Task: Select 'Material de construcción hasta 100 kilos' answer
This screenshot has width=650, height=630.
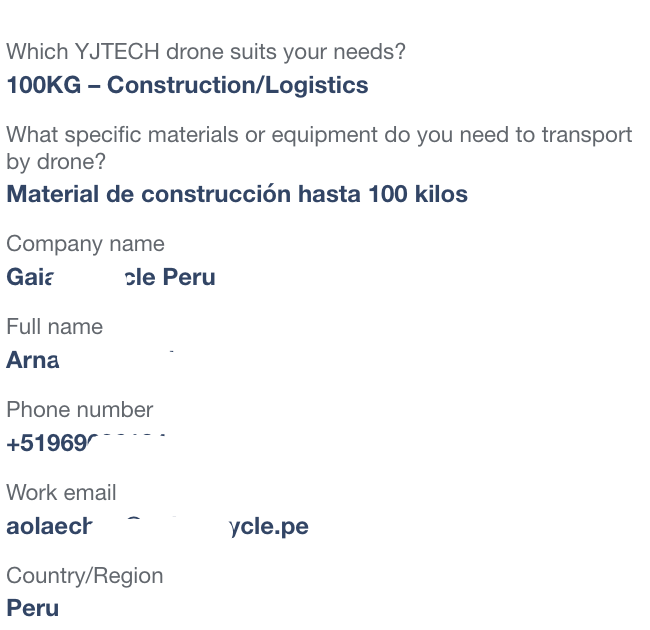Action: 237,194
